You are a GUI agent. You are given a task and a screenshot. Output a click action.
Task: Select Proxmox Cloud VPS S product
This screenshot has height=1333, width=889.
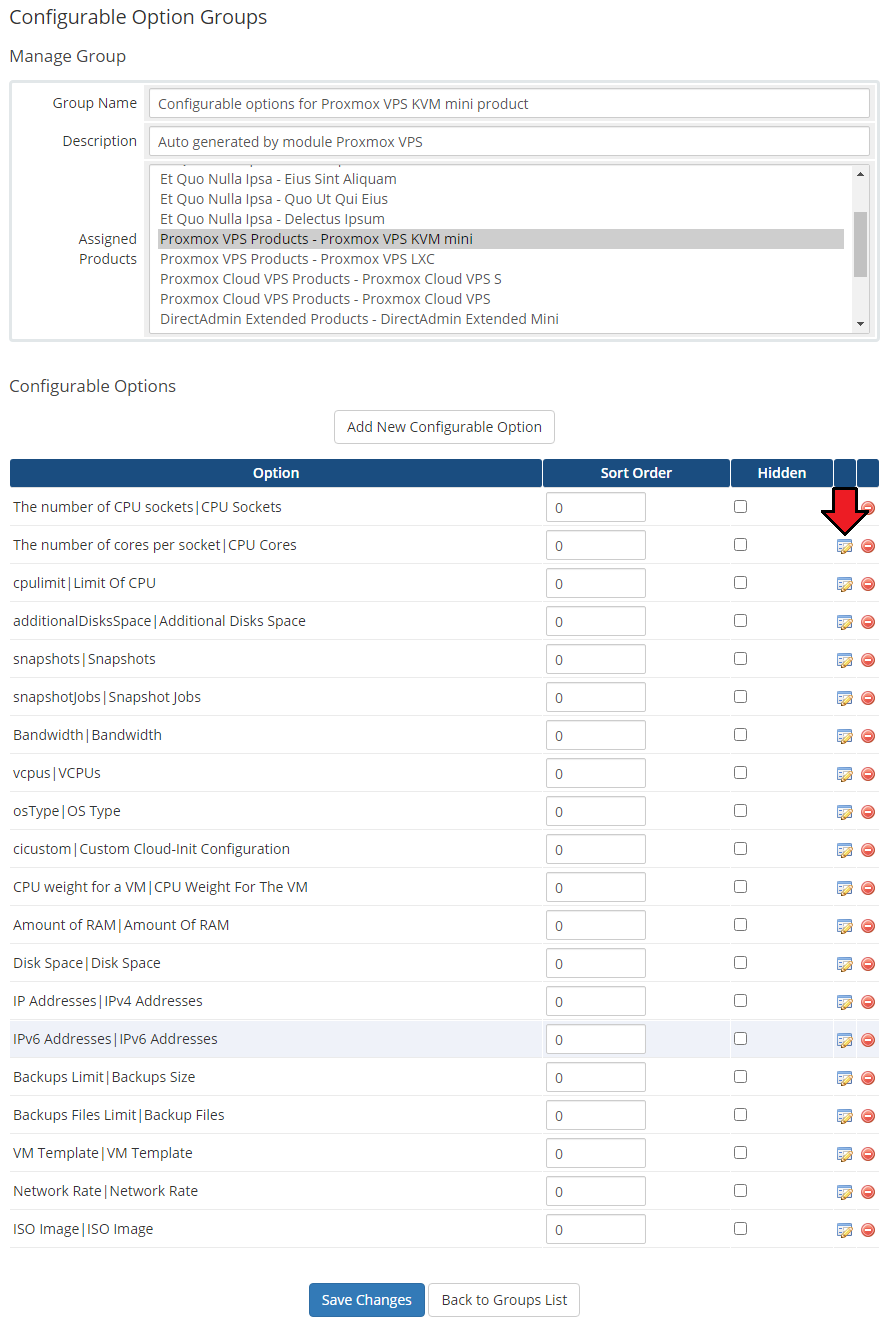(x=501, y=279)
